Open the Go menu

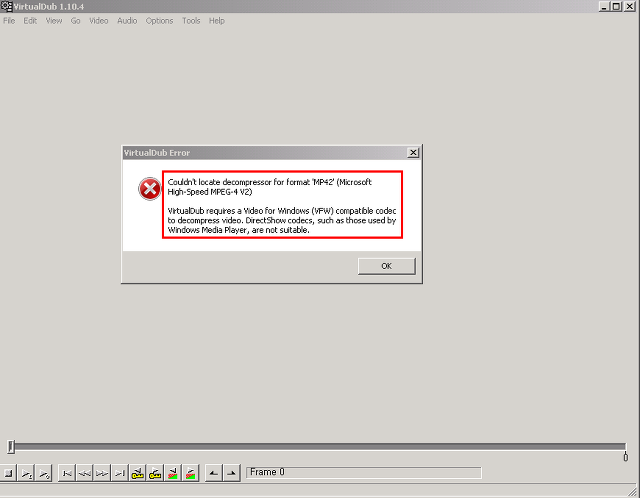tap(76, 20)
